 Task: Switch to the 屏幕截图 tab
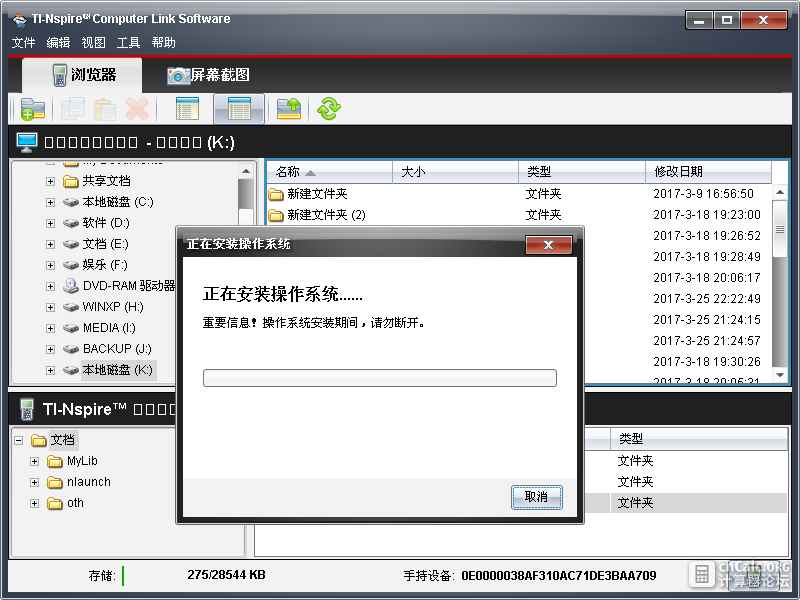(209, 75)
